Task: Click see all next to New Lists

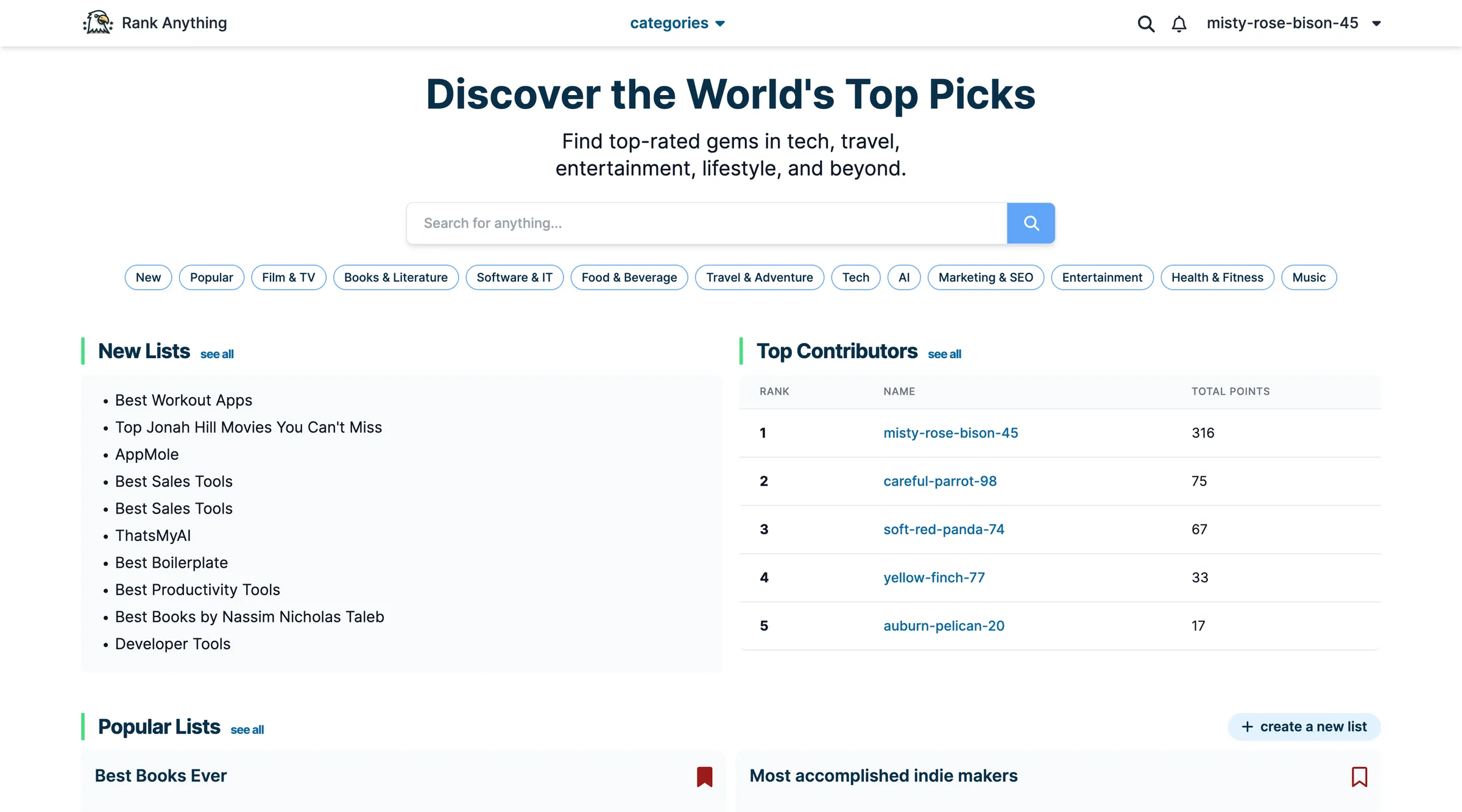Action: [216, 353]
